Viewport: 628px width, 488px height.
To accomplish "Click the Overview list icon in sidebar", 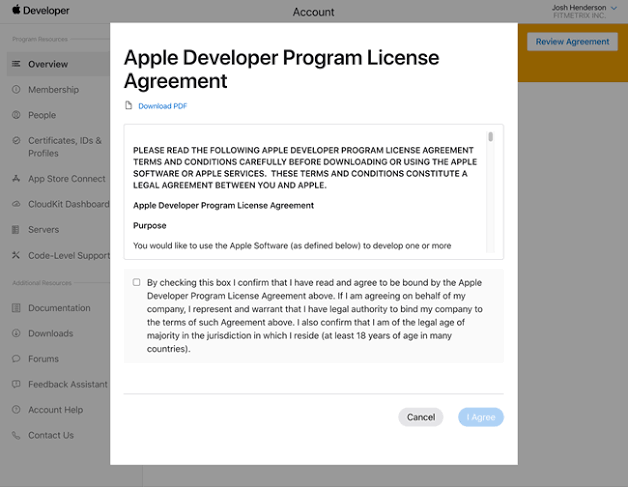I will click(16, 64).
